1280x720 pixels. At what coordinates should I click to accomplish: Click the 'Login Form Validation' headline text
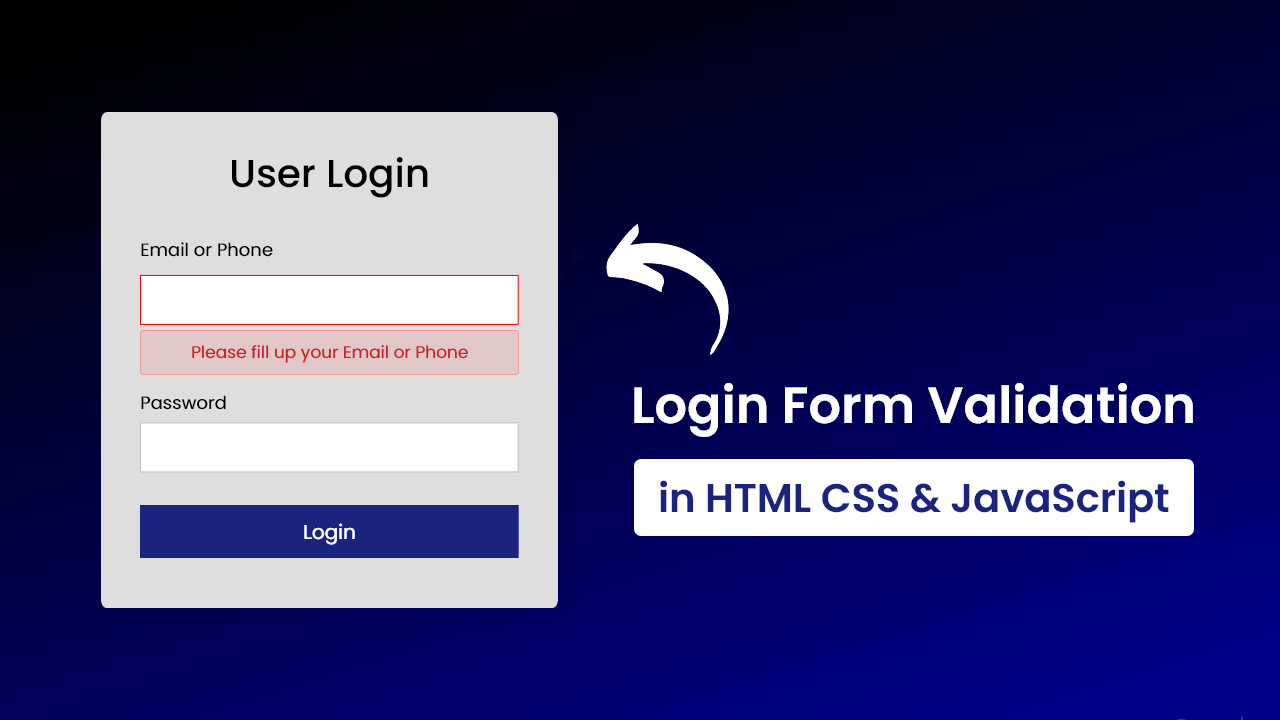(x=913, y=407)
